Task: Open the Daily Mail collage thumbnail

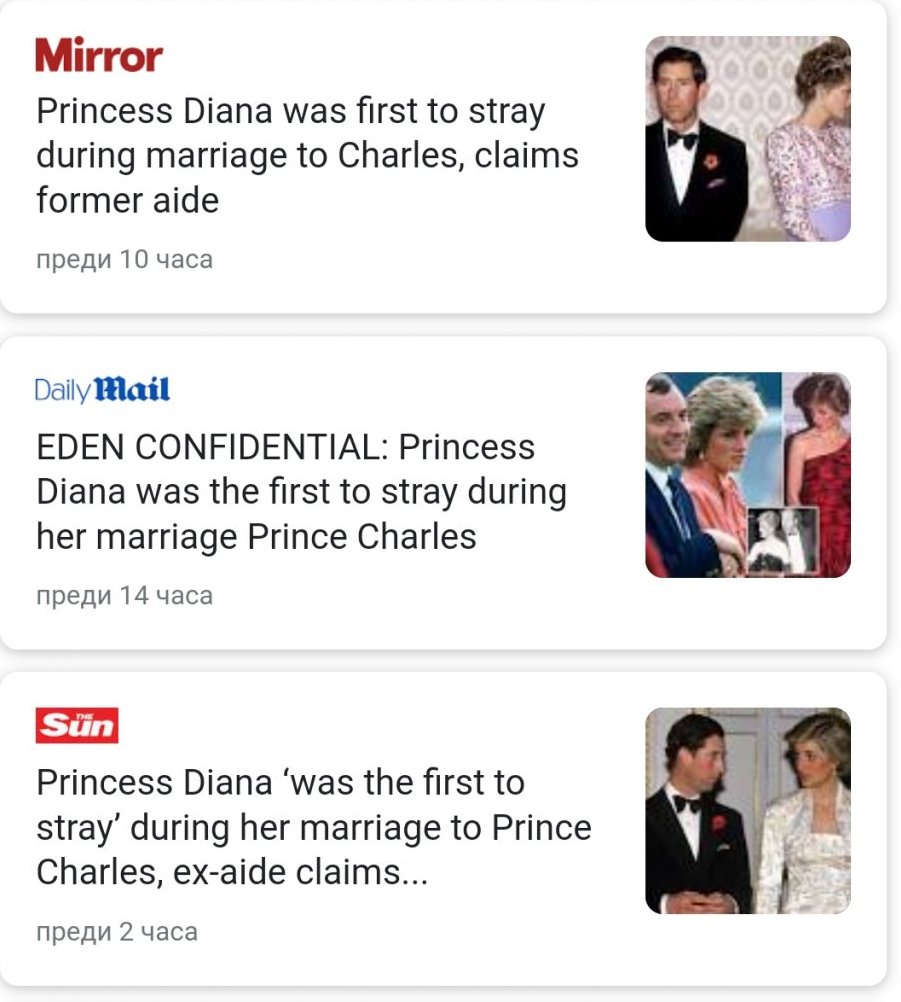Action: pyautogui.click(x=747, y=475)
